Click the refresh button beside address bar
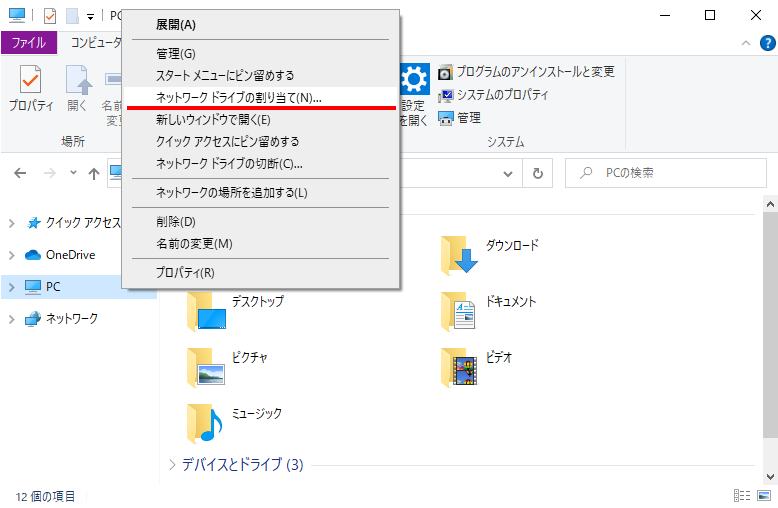 pos(538,173)
